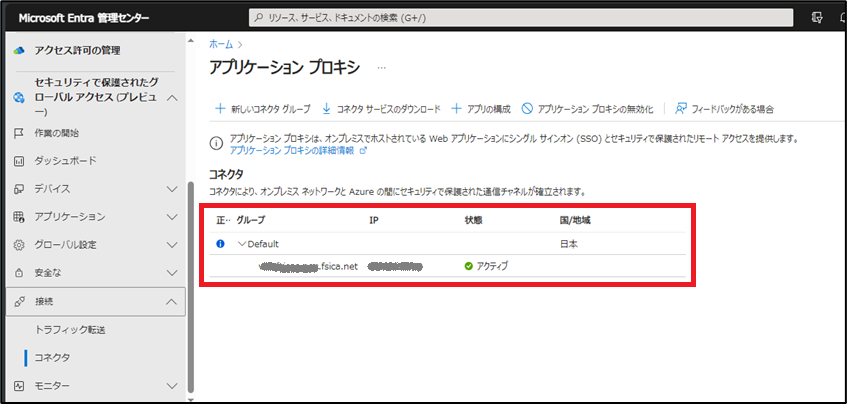Click the plus icon beside アプリの構成
The image size is (847, 404).
(x=456, y=109)
